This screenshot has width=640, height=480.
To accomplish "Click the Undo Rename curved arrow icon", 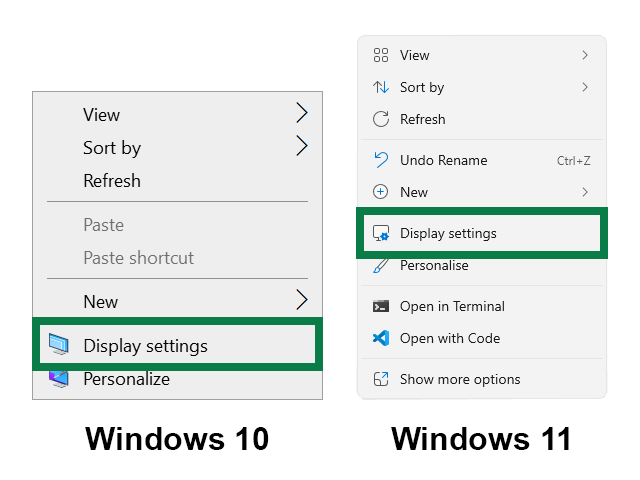I will 380,160.
